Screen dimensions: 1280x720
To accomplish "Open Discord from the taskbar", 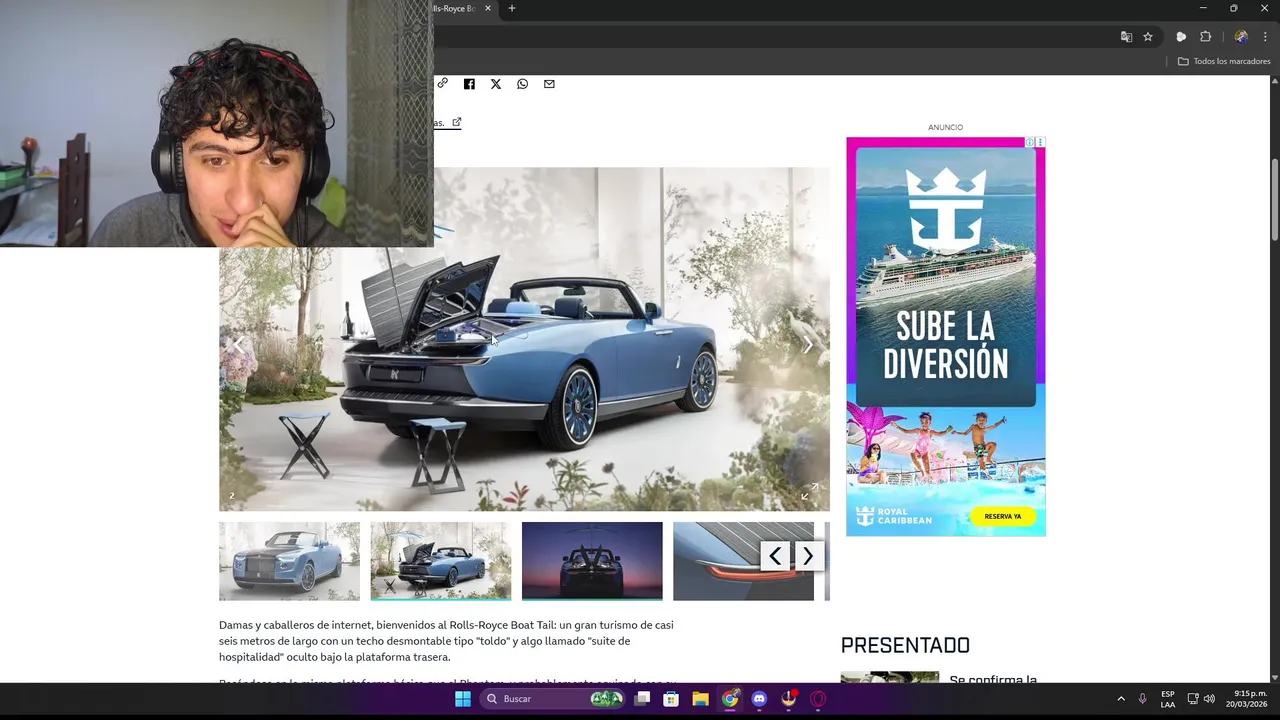I will (x=759, y=699).
